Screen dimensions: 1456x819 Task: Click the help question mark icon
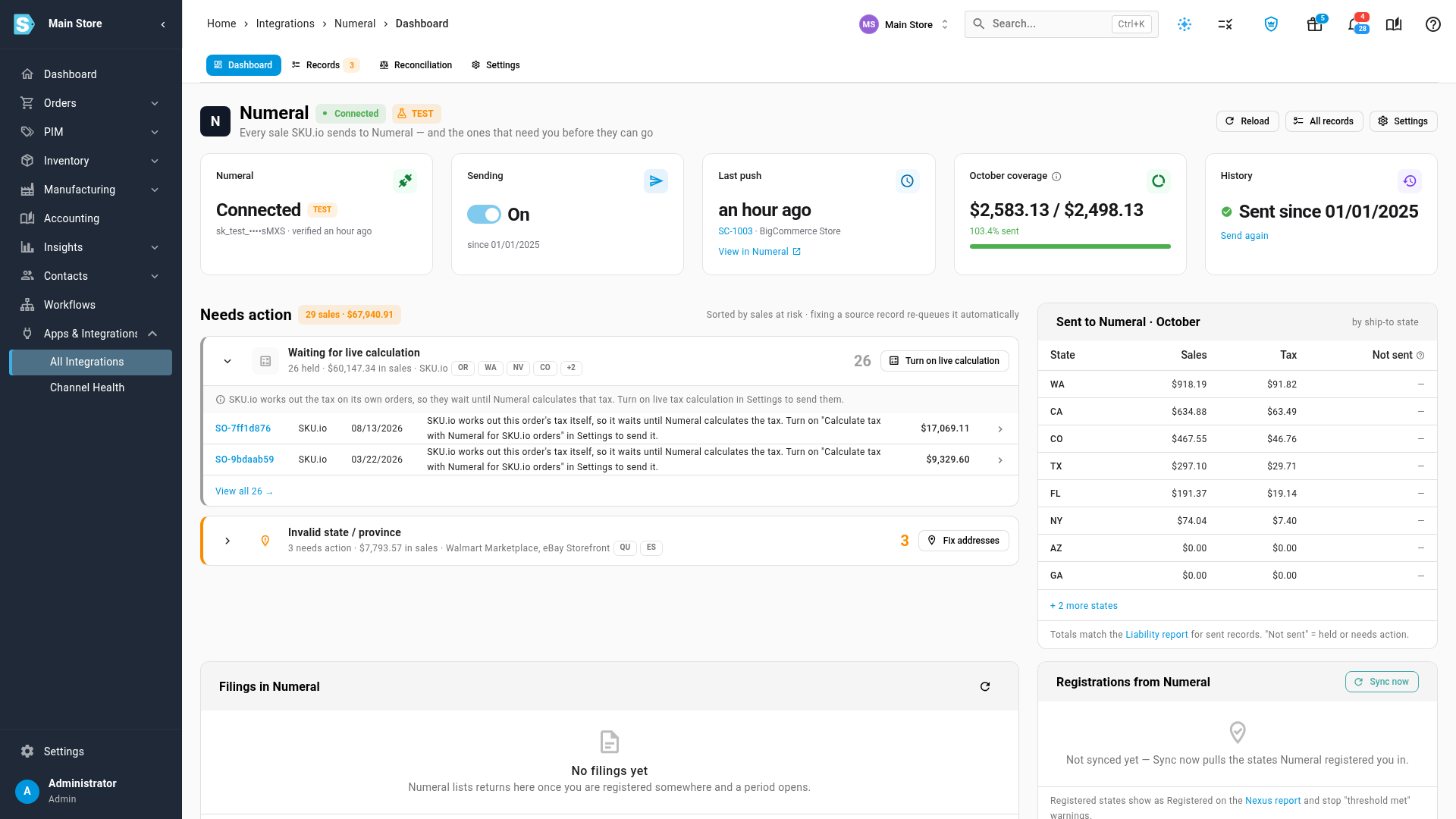[1432, 24]
